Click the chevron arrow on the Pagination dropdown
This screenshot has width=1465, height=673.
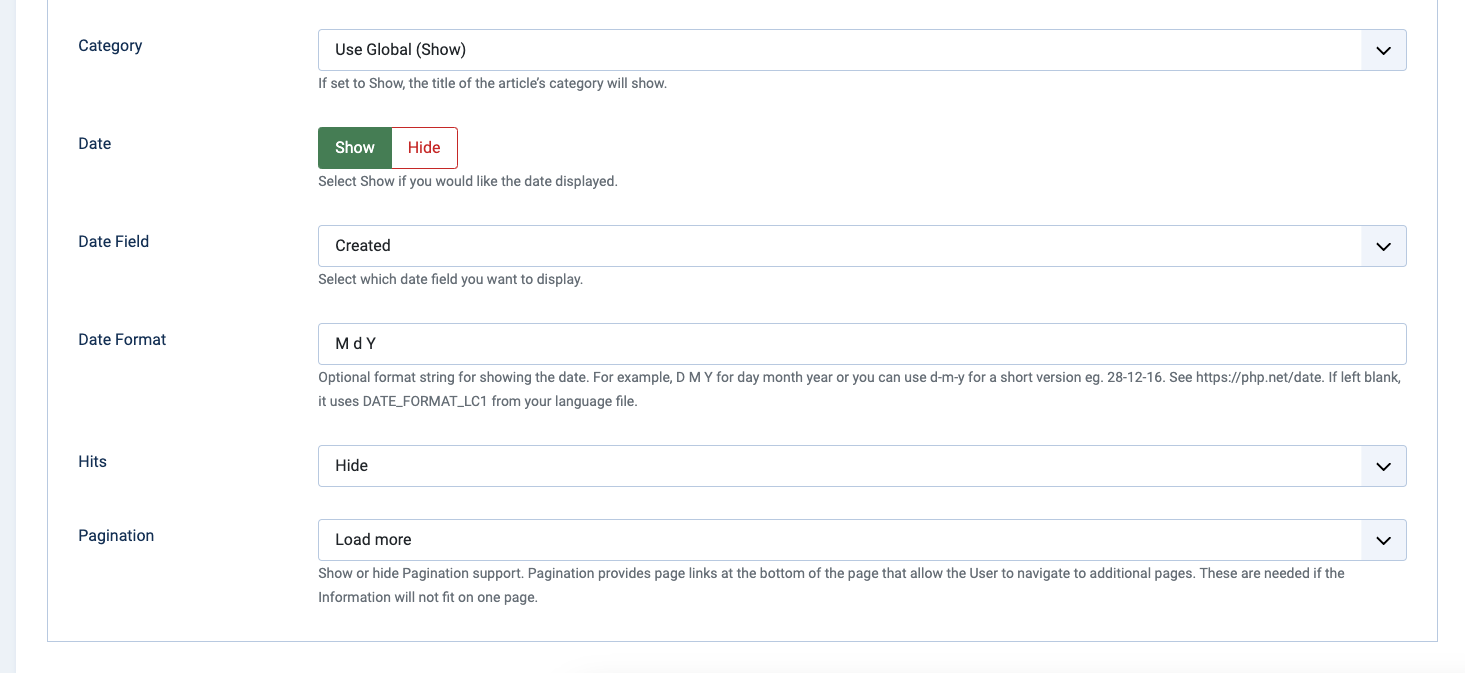click(x=1383, y=540)
